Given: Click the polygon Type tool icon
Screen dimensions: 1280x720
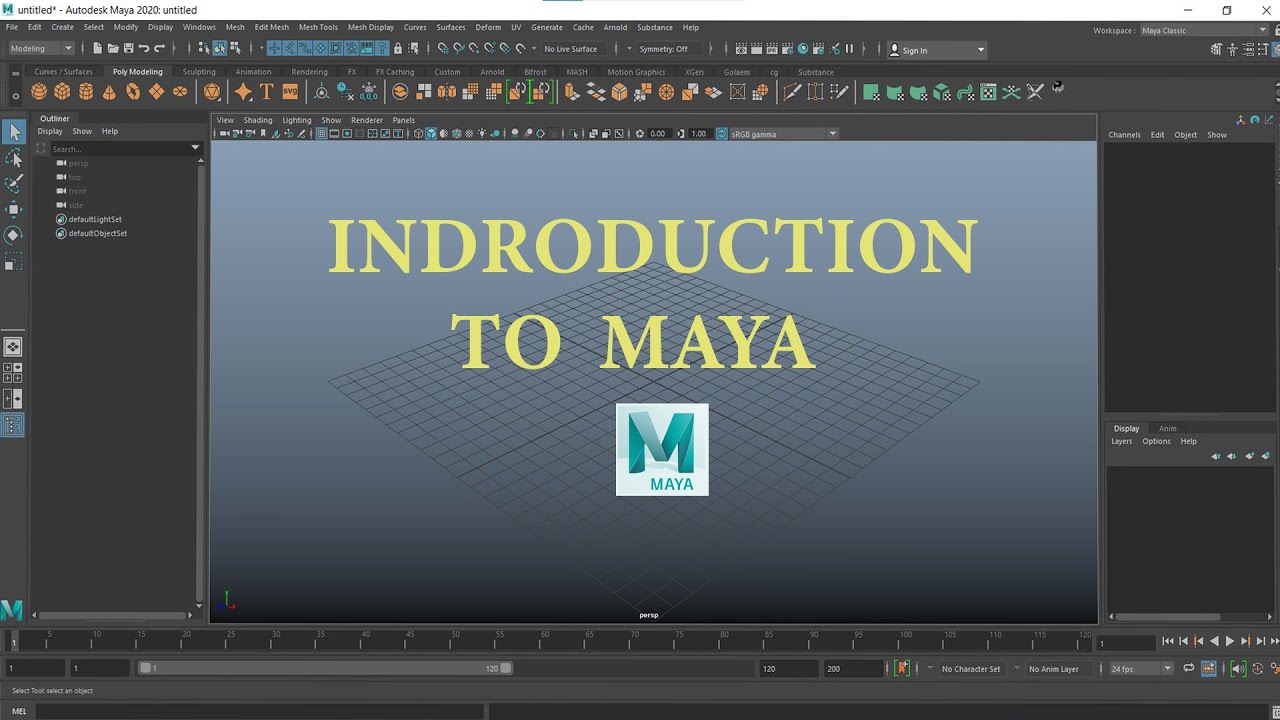Looking at the screenshot, I should pos(266,92).
